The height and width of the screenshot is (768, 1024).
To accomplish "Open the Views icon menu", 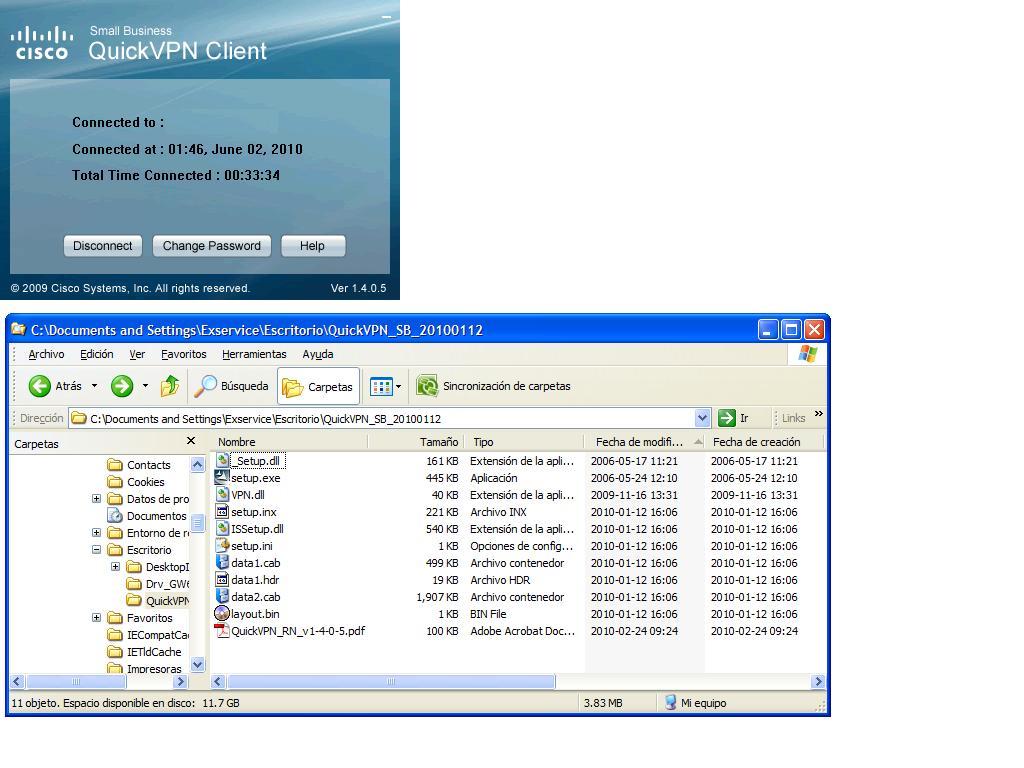I will [381, 387].
